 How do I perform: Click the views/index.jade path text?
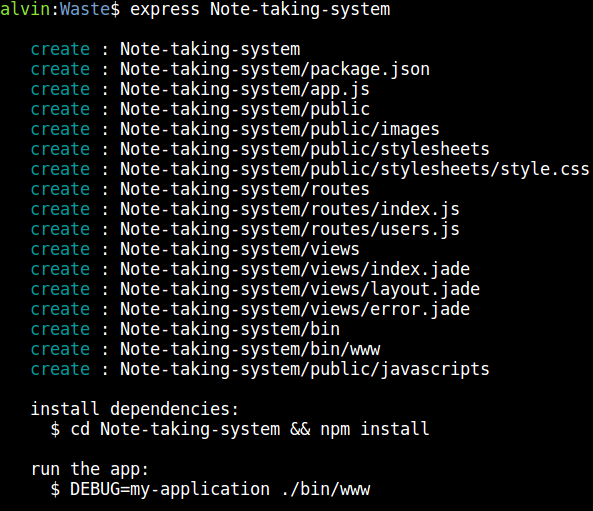coord(390,269)
